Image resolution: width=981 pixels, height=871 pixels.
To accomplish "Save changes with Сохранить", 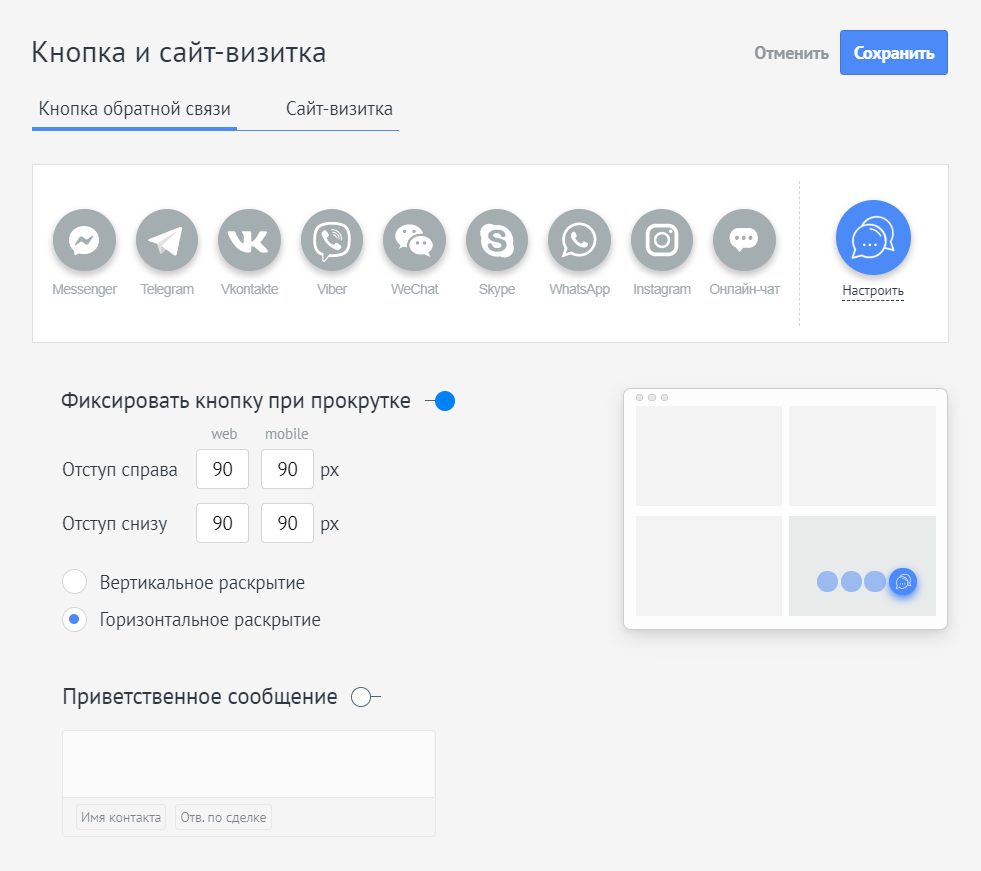I will (x=893, y=53).
